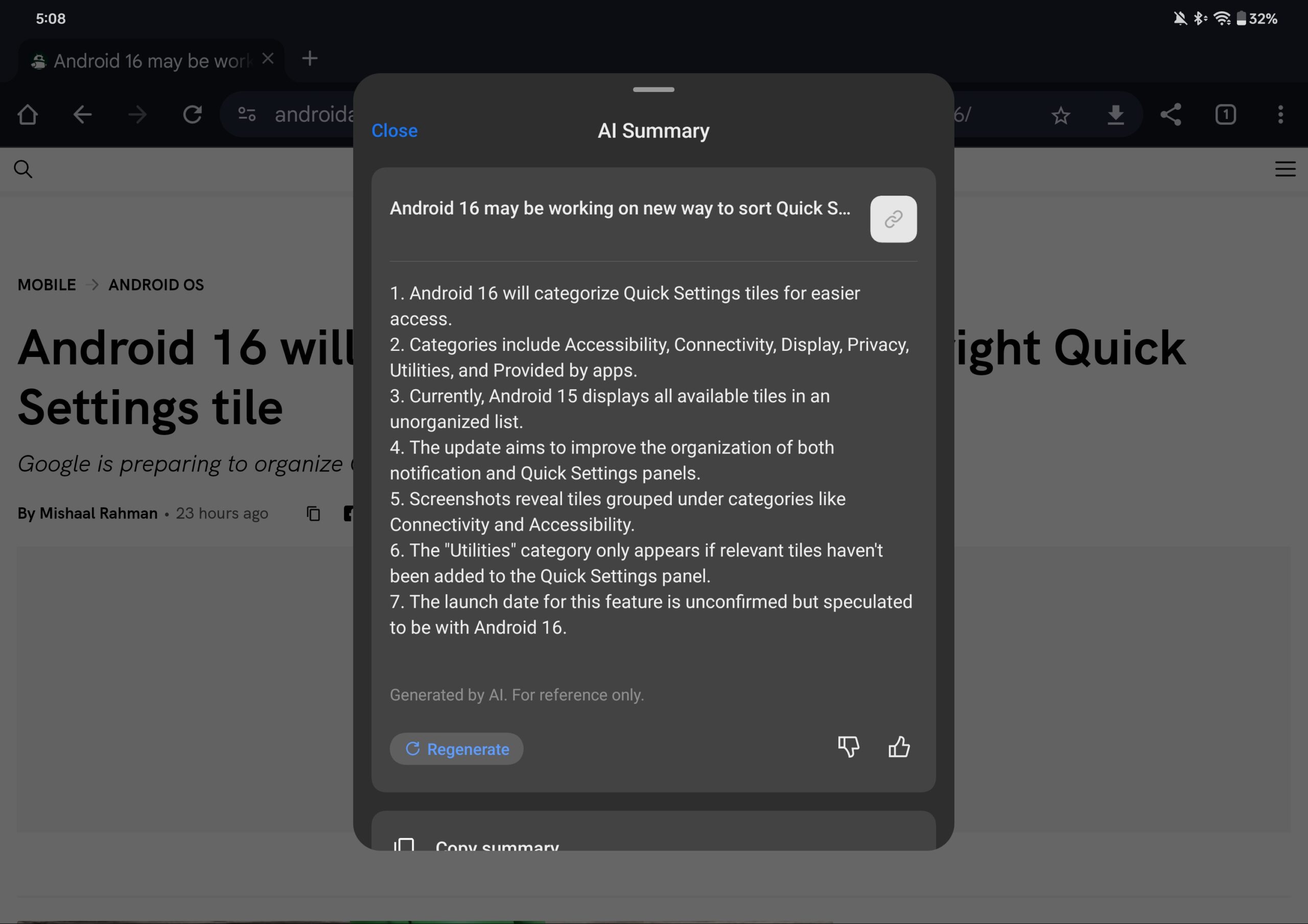Click the Regenerate button for new summary
The image size is (1308, 924).
coord(457,749)
